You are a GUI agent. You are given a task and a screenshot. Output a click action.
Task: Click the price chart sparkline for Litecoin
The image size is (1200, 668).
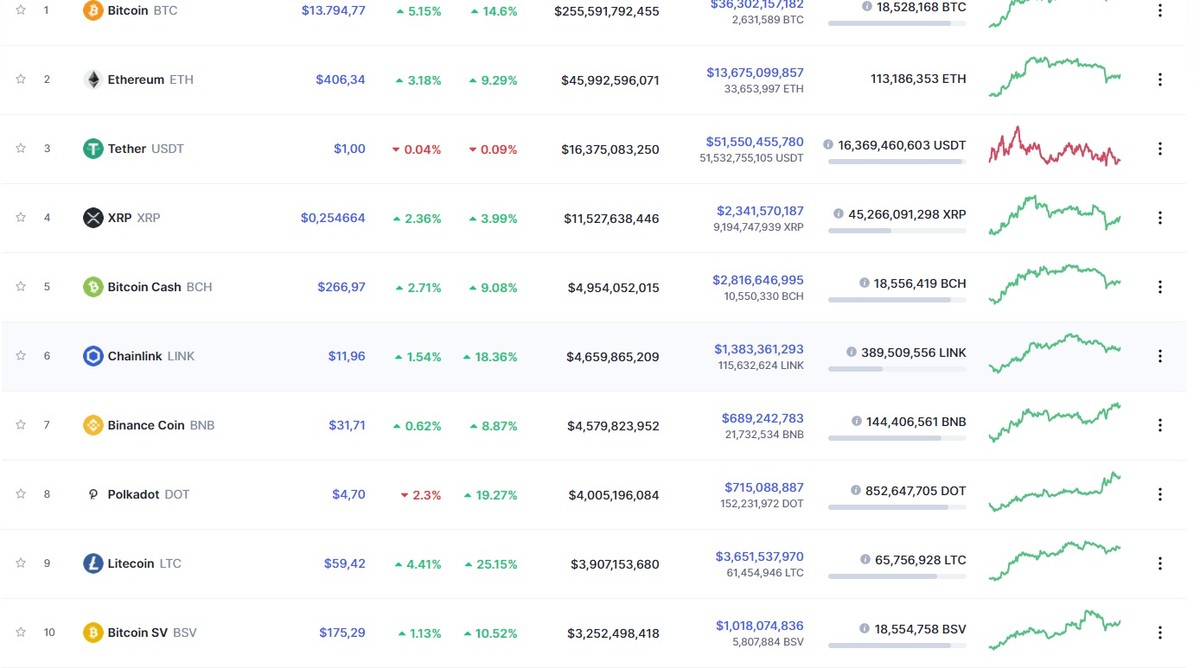1054,560
